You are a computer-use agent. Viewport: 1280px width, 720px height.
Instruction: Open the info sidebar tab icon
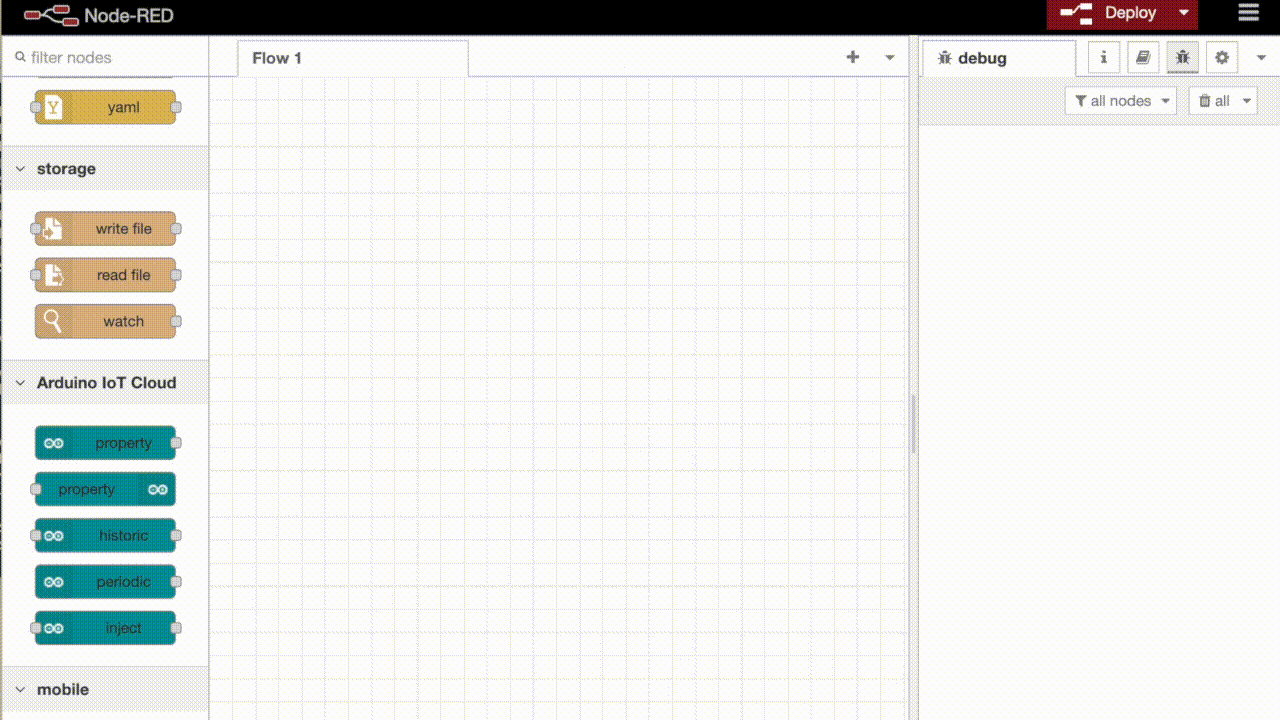pos(1104,58)
